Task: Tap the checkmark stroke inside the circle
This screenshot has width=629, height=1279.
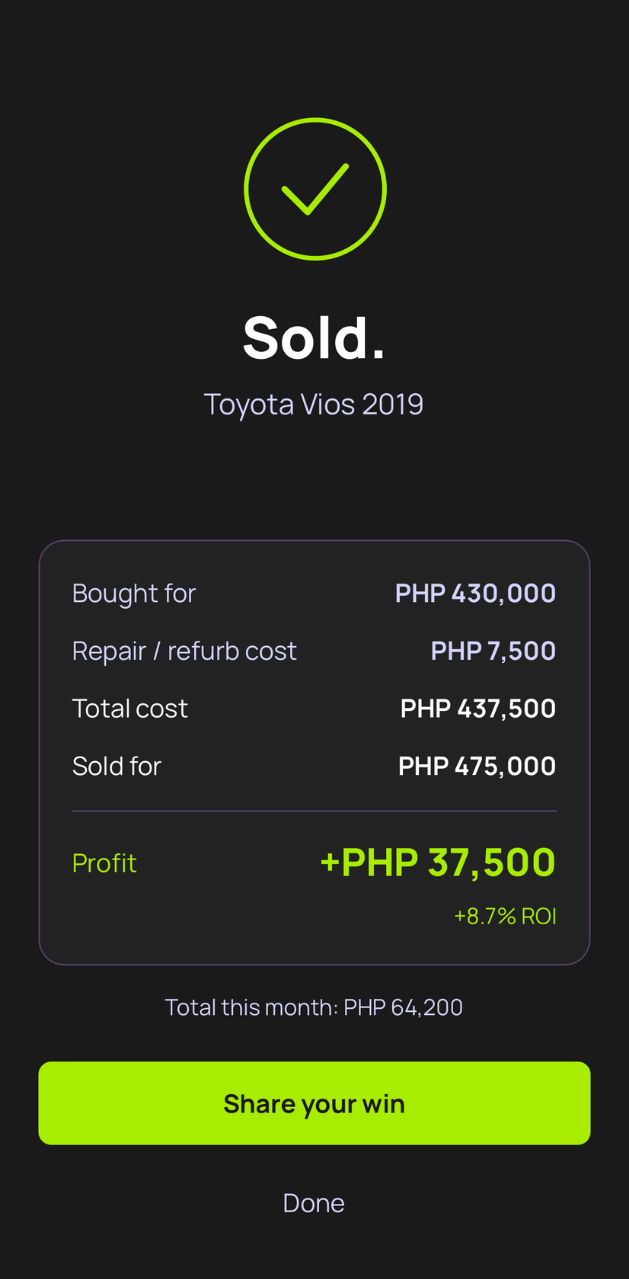Action: click(315, 192)
